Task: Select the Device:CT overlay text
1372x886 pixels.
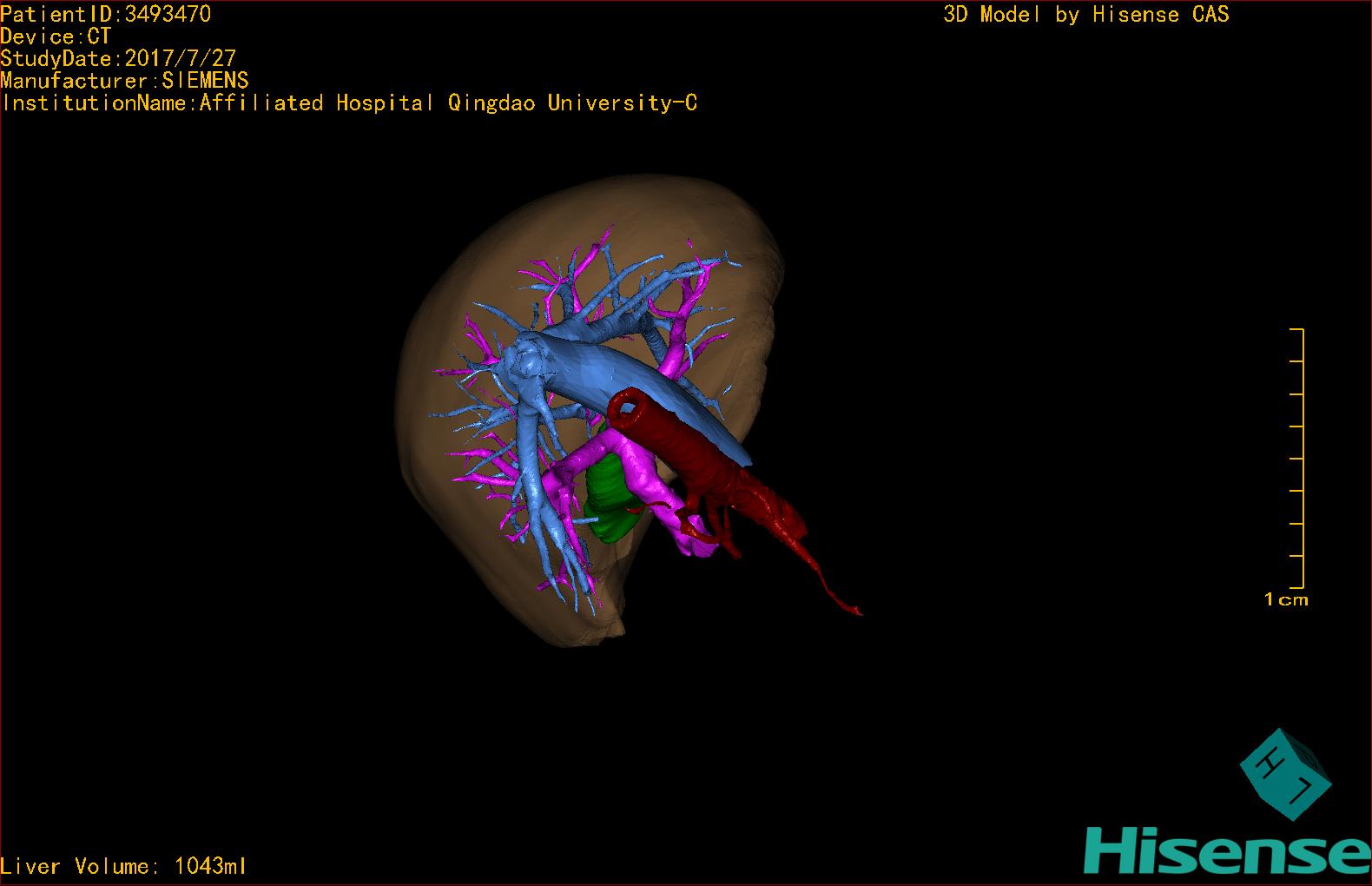Action: pyautogui.click(x=56, y=36)
